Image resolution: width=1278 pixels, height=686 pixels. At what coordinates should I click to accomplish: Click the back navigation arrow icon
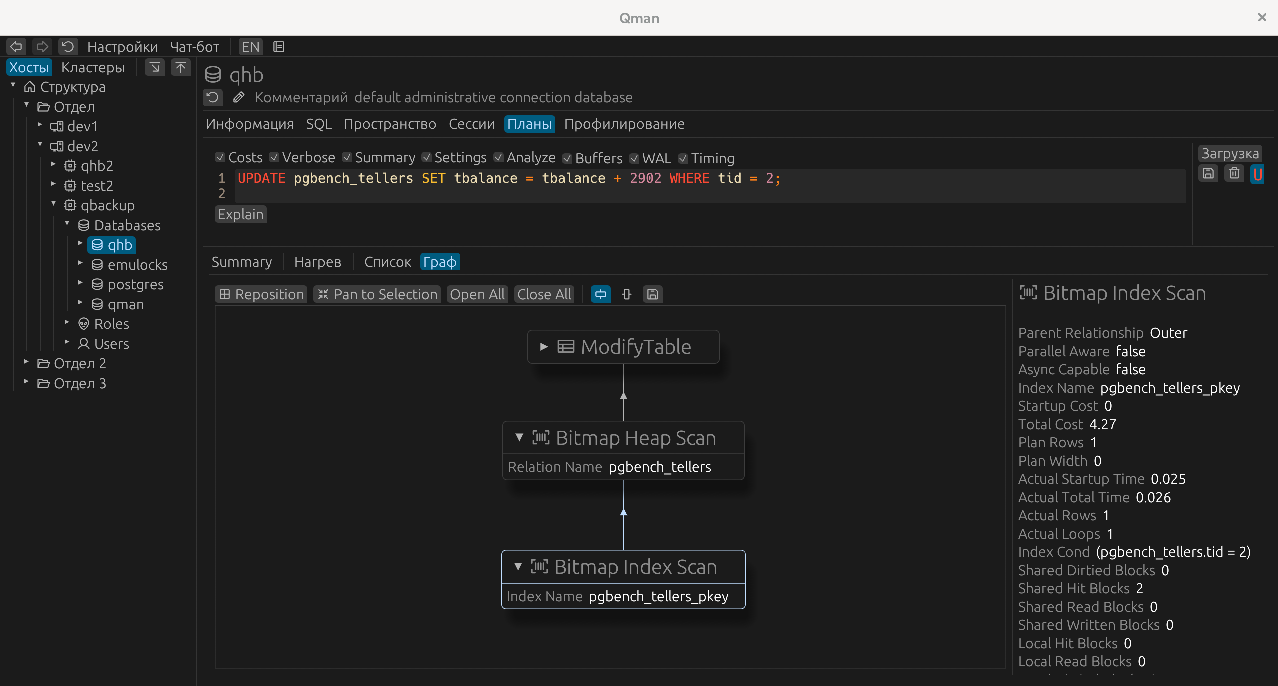pyautogui.click(x=16, y=47)
